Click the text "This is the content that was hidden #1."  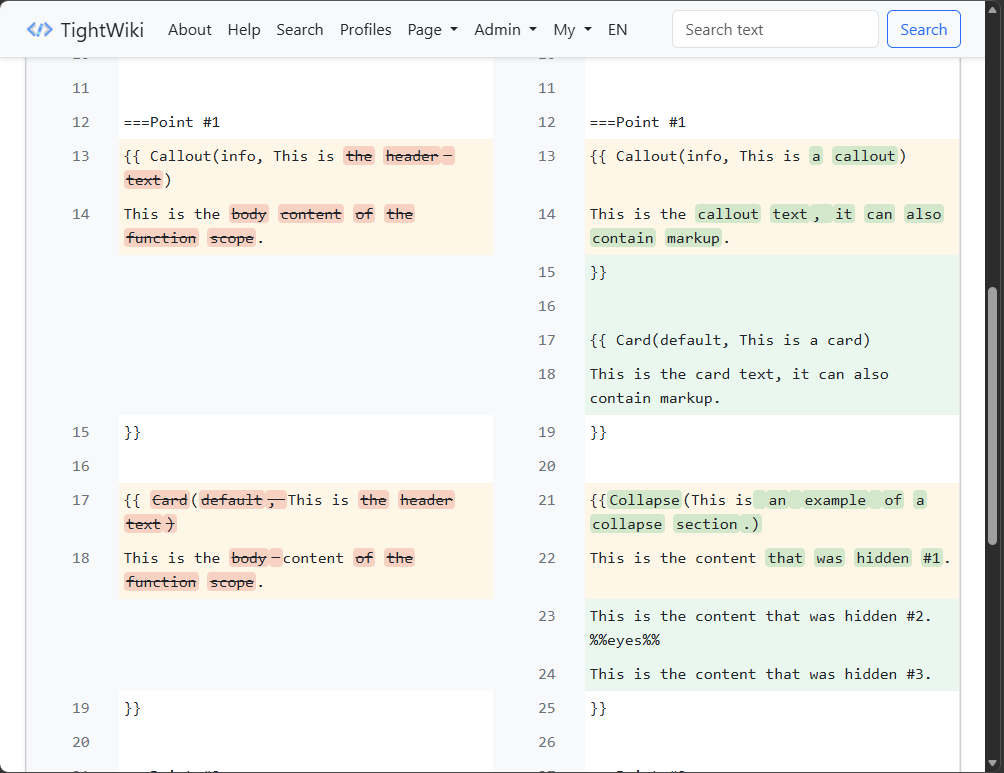click(770, 558)
